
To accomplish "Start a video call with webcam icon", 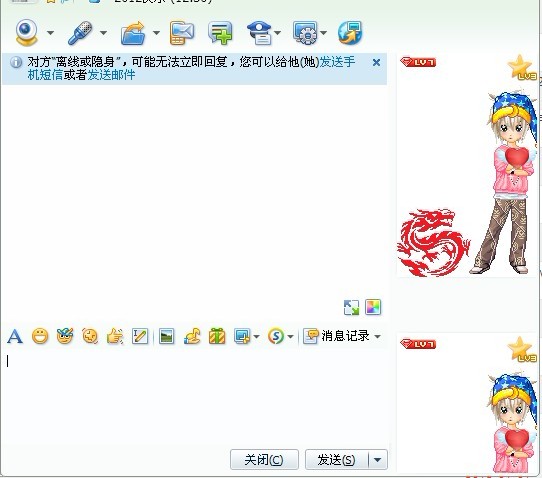I will 26,32.
